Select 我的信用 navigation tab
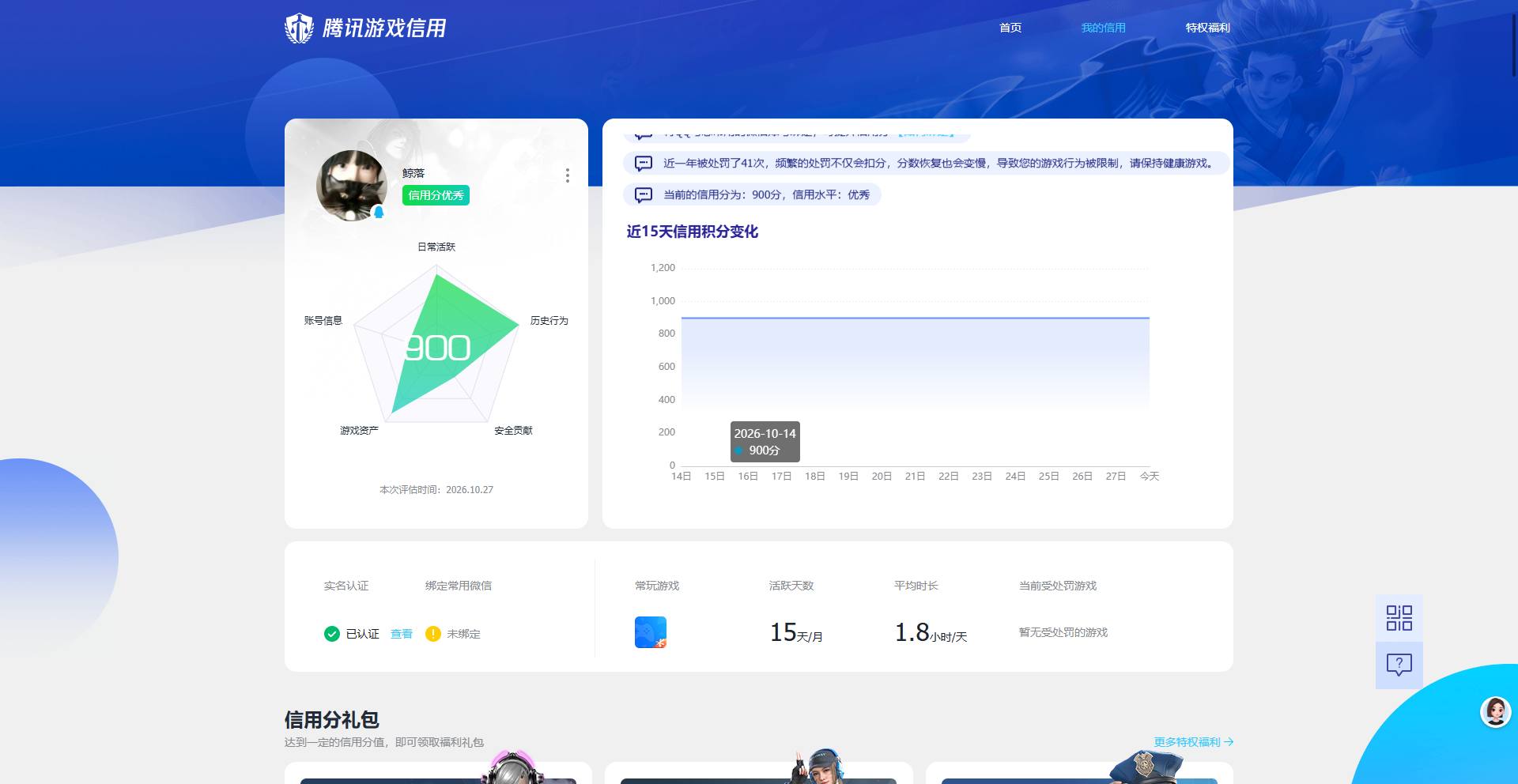The width and height of the screenshot is (1518, 784). tap(1103, 28)
